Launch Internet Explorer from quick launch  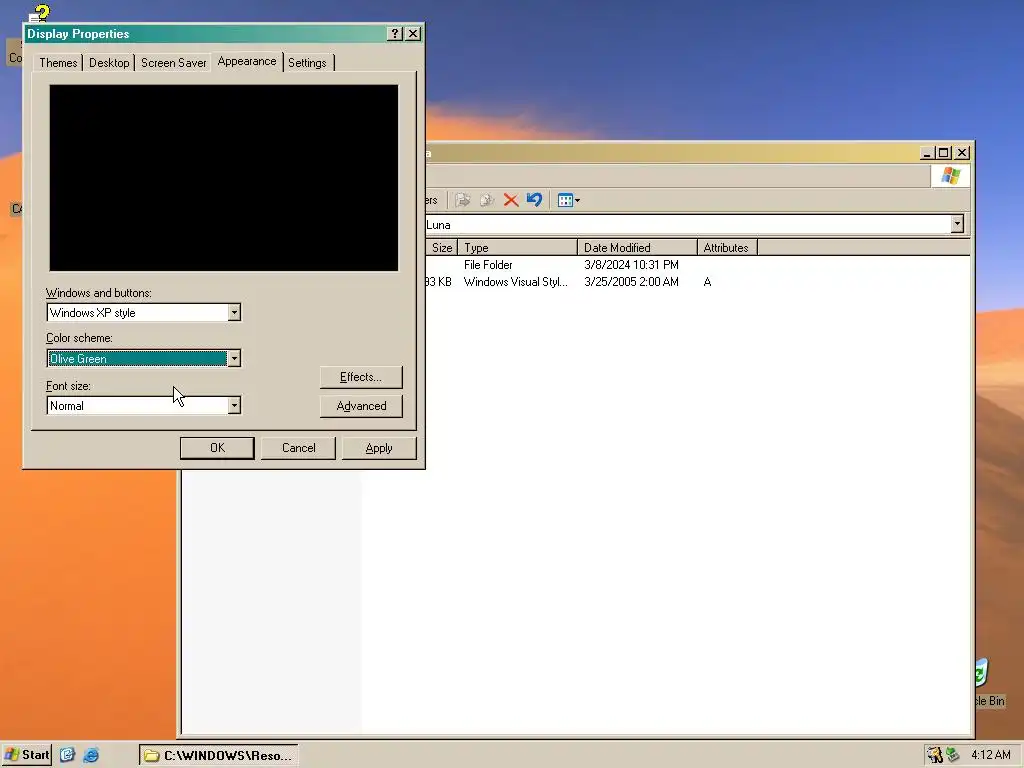91,755
